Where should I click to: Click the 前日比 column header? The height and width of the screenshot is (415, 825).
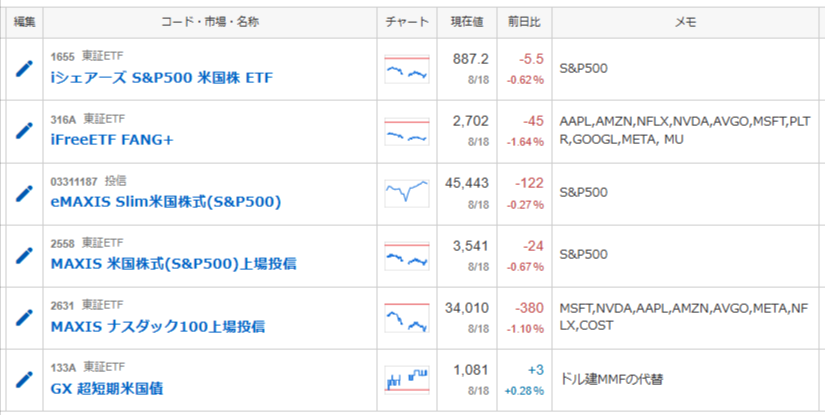point(524,22)
